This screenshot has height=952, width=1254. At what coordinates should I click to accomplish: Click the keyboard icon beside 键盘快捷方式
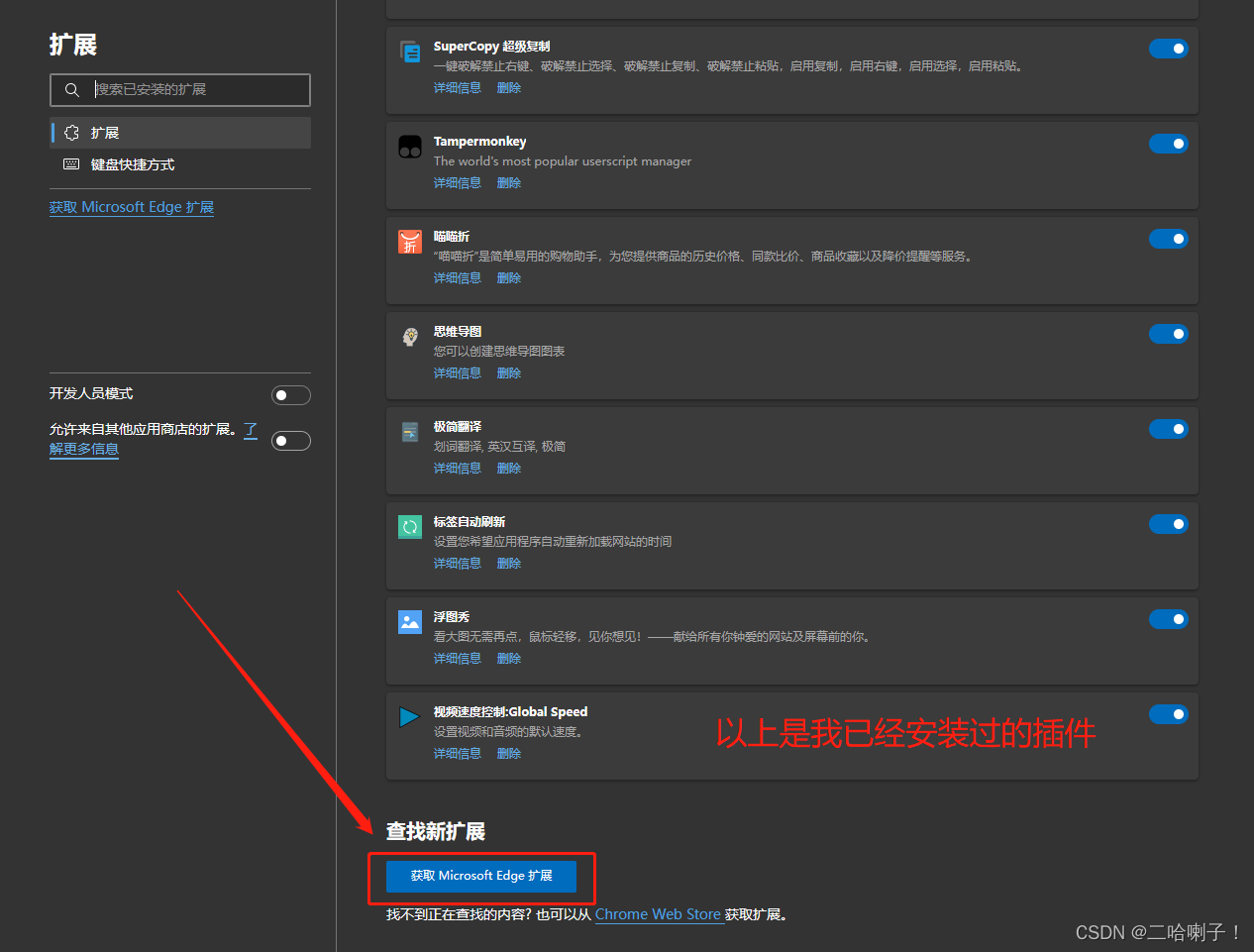pyautogui.click(x=71, y=164)
